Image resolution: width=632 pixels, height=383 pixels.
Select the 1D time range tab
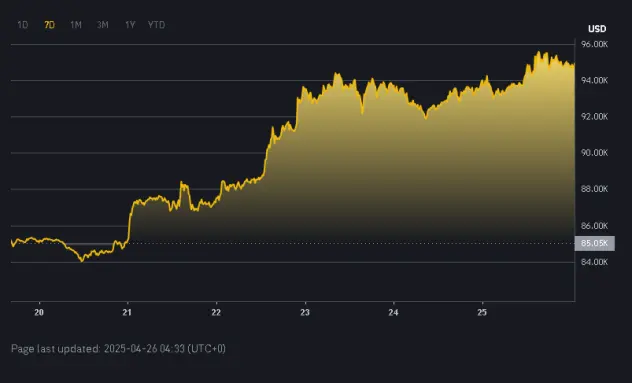click(23, 25)
